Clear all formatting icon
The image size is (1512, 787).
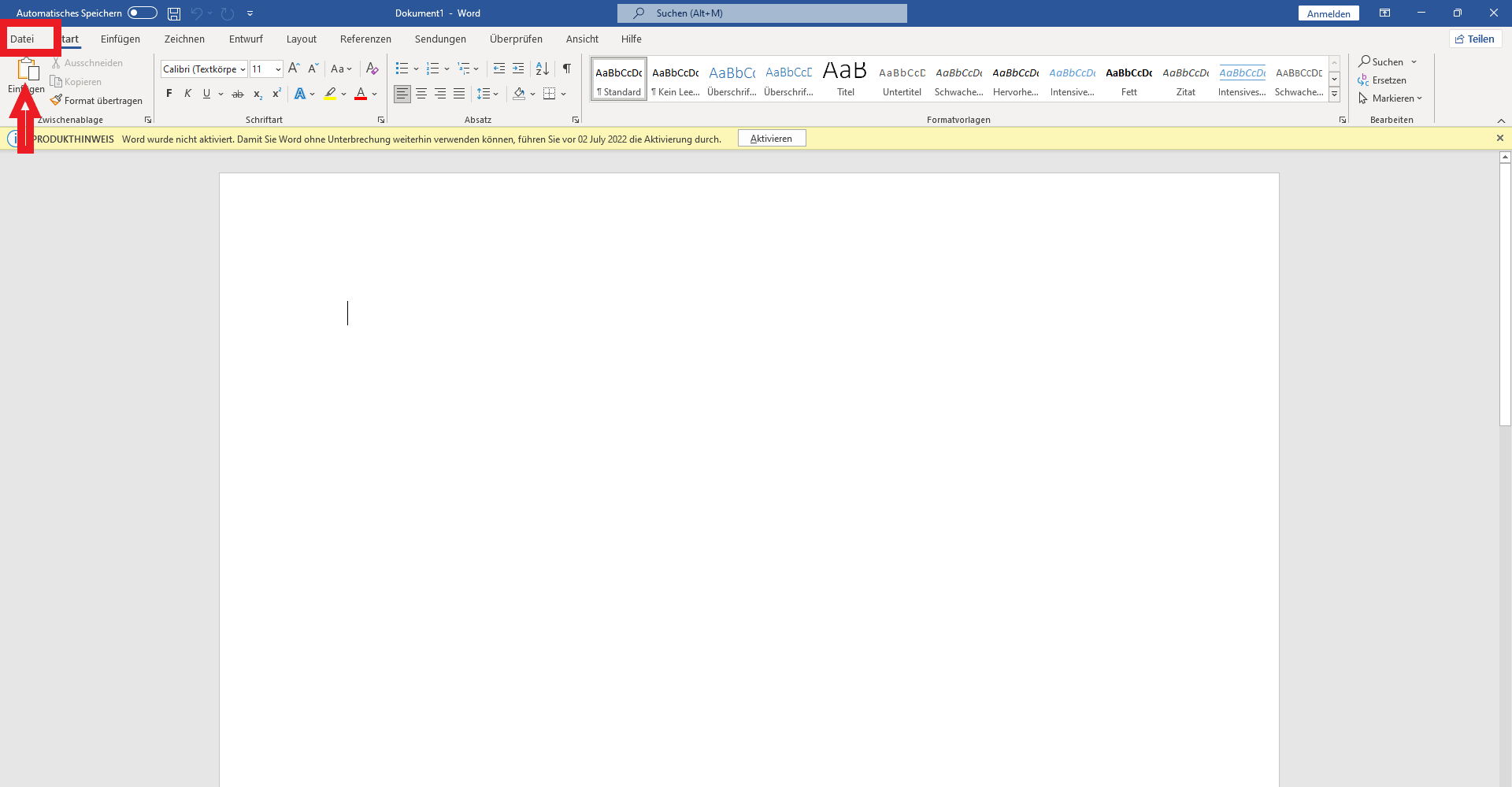click(372, 69)
